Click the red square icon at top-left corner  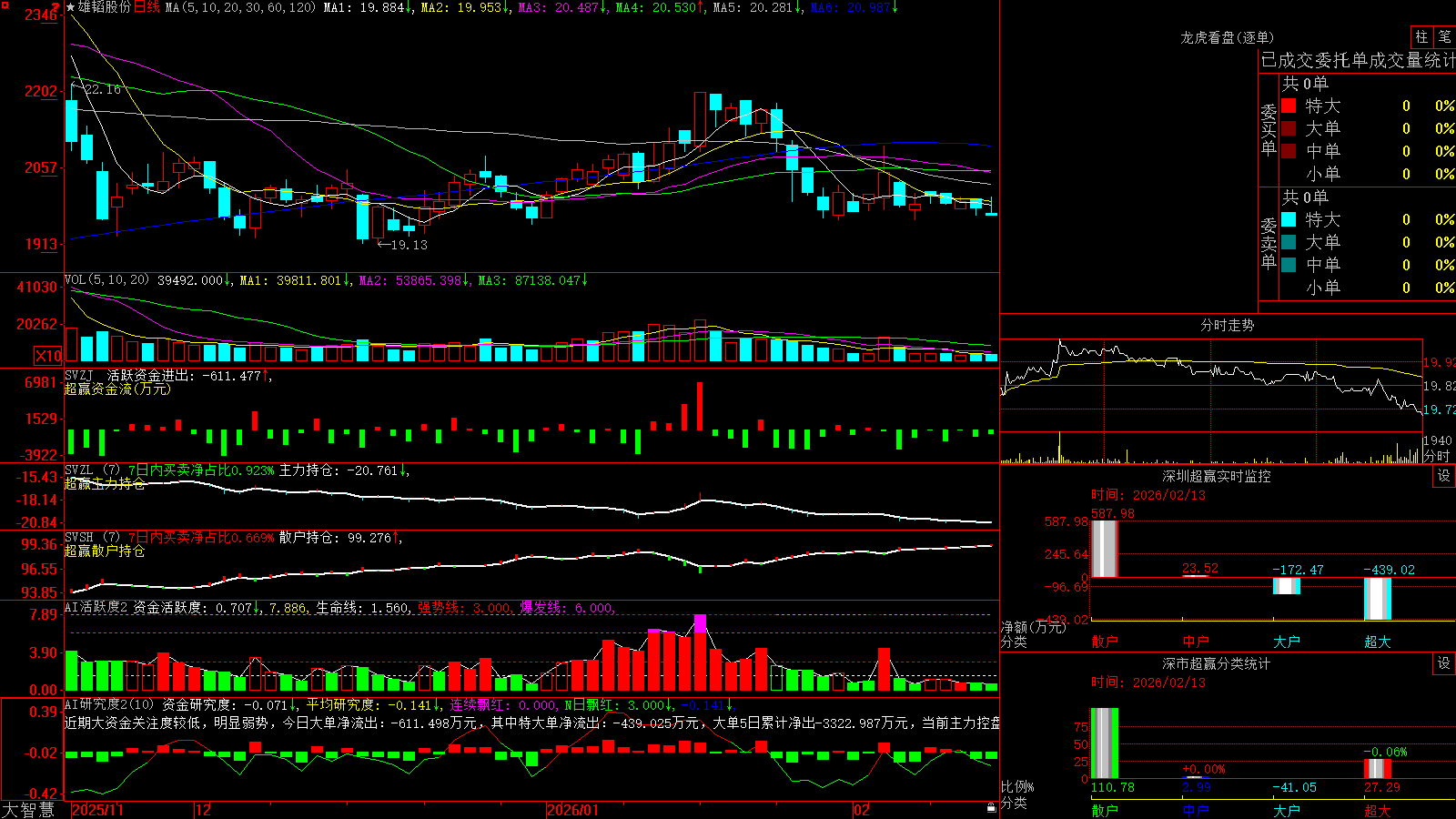pyautogui.click(x=4, y=4)
